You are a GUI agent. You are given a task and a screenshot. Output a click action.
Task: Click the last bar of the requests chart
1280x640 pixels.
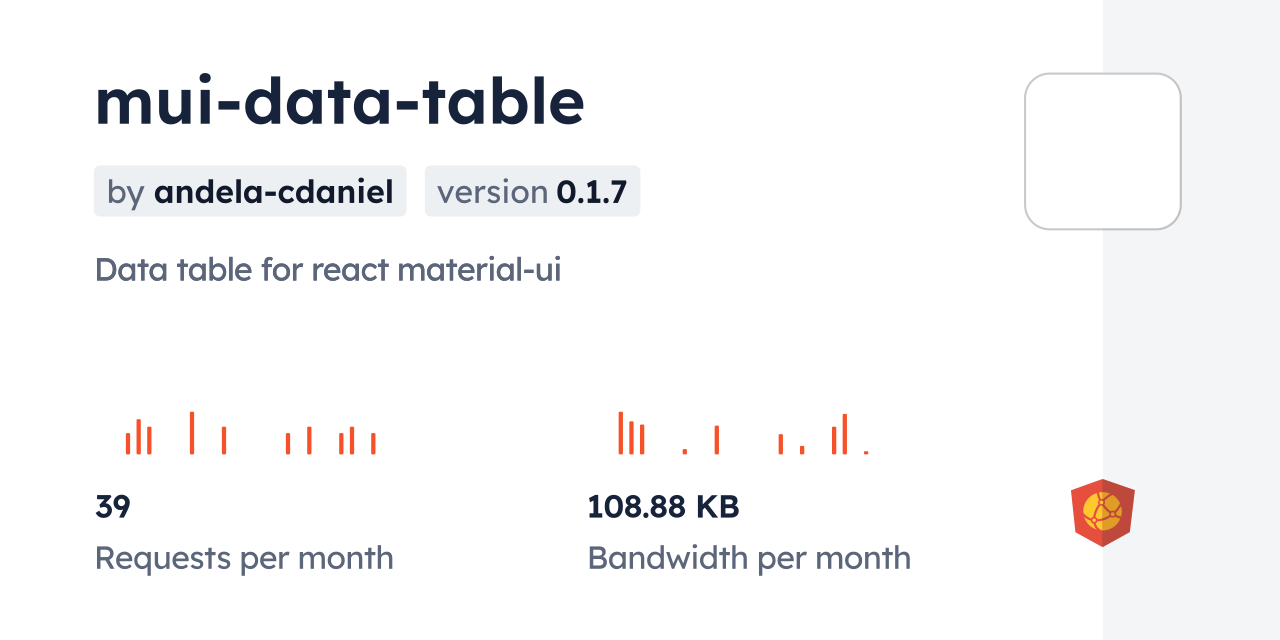tap(373, 443)
